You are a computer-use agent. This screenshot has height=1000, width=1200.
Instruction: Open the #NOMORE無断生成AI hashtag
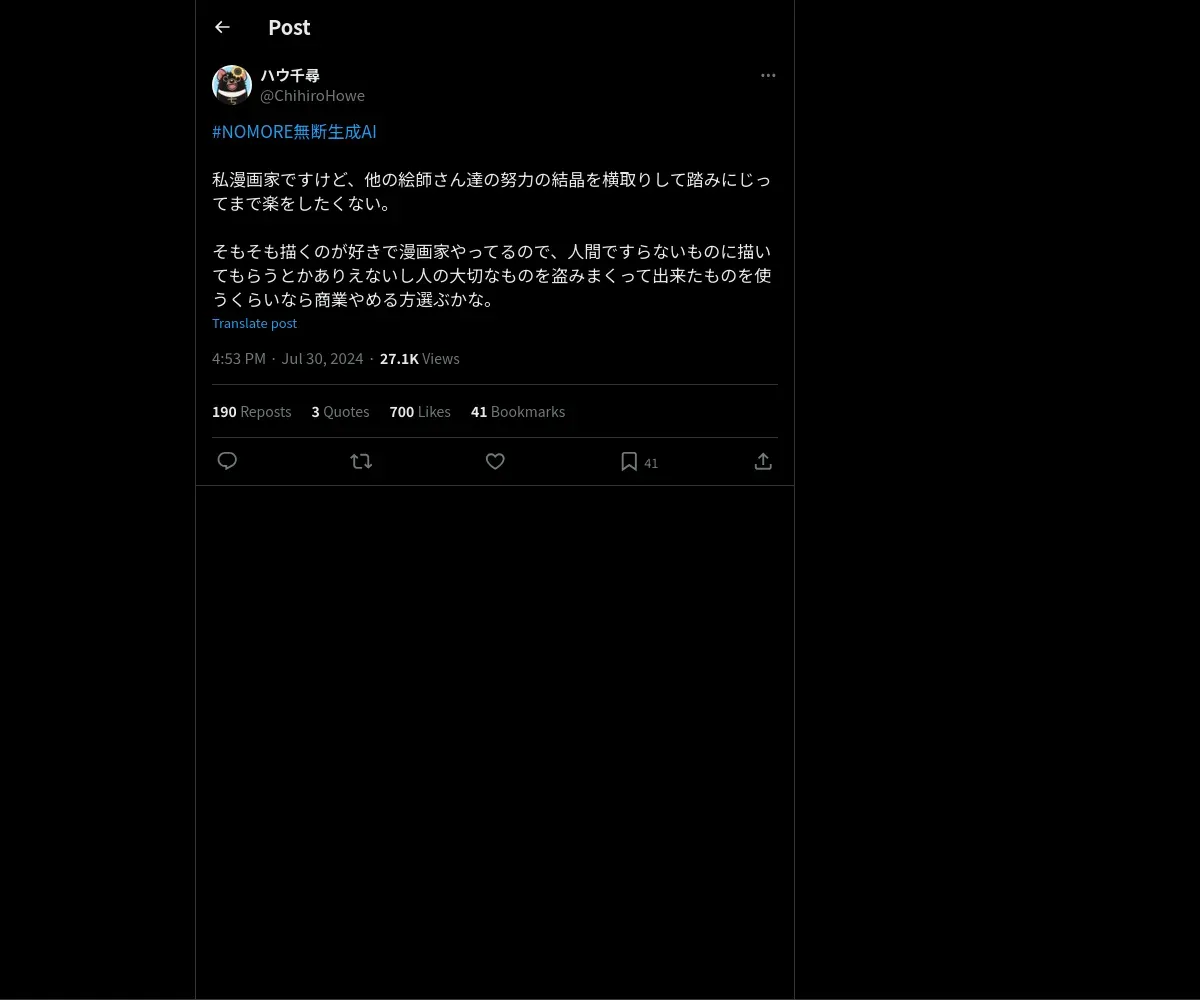294,132
